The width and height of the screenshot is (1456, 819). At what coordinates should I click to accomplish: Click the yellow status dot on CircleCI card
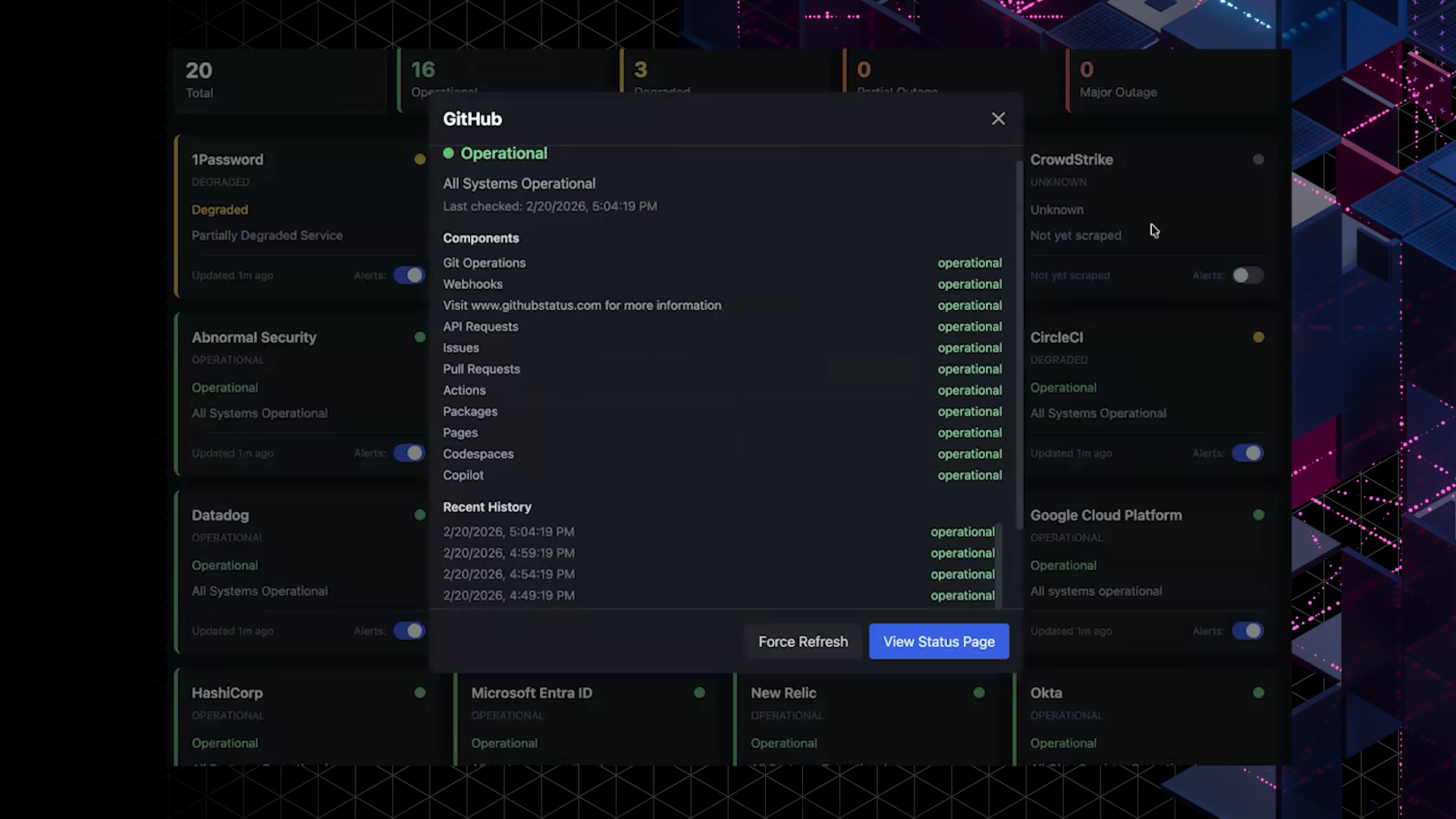pyautogui.click(x=1259, y=337)
